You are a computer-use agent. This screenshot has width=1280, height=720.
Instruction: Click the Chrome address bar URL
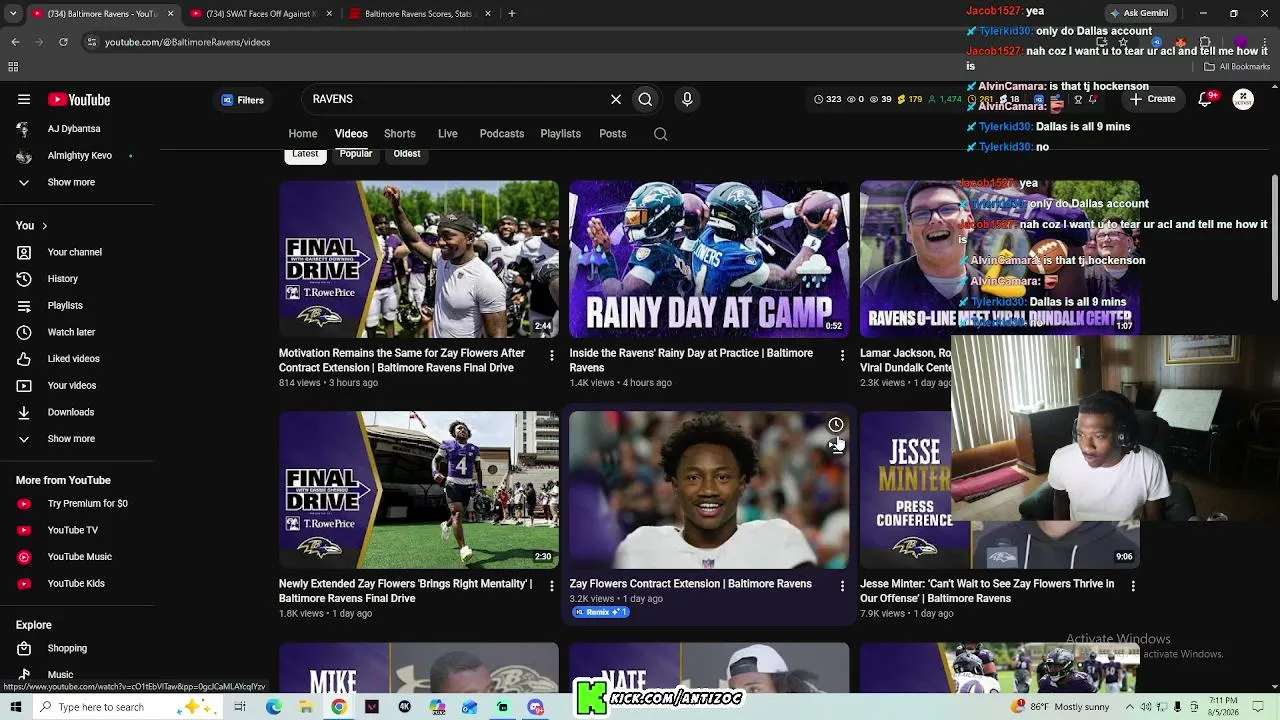188,42
